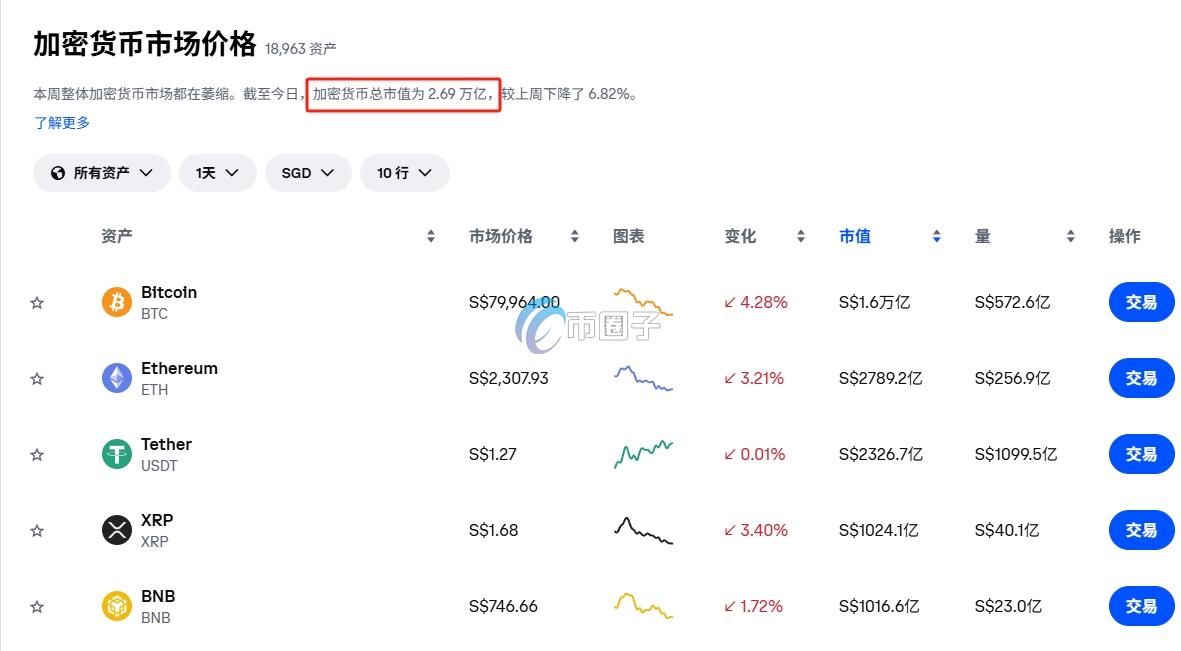Select the Tether asset name
1181x651 pixels.
(x=166, y=445)
